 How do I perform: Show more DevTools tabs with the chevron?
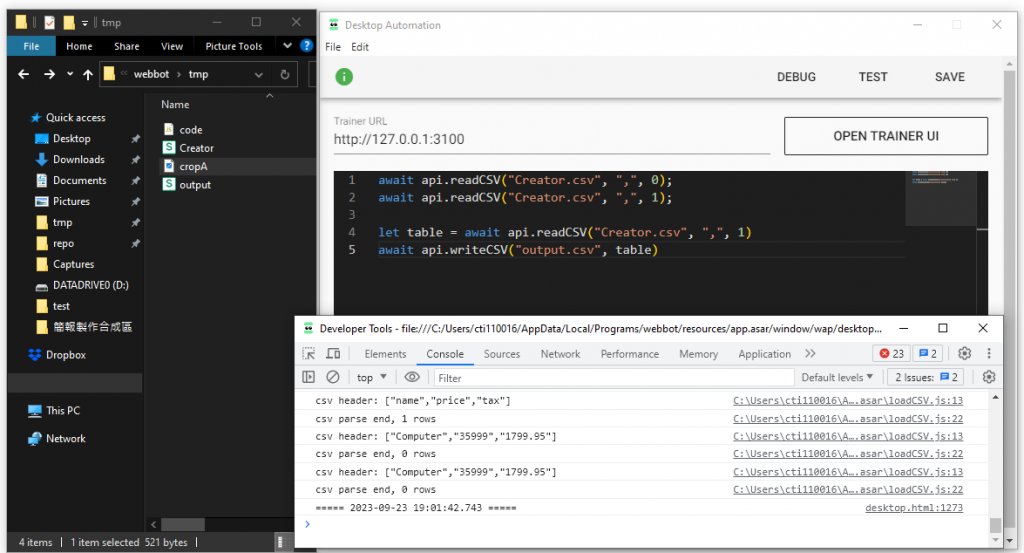pos(810,353)
